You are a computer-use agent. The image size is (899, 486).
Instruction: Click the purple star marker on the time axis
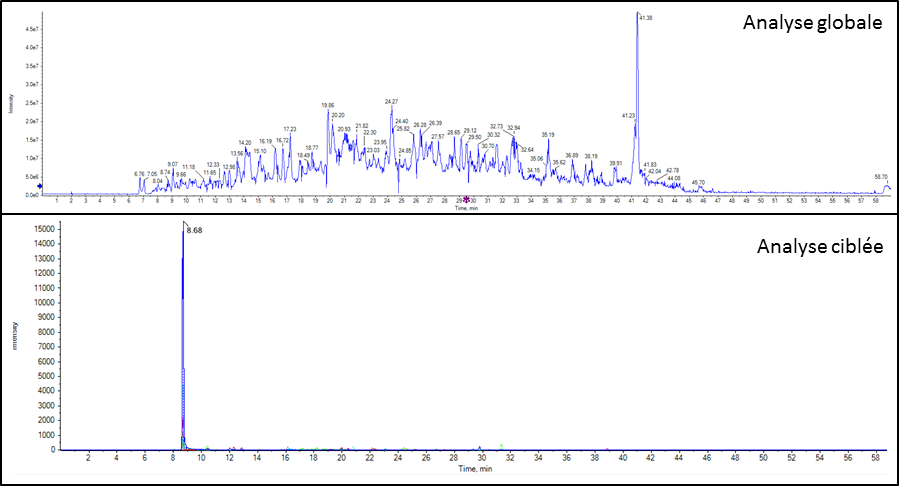pos(466,199)
